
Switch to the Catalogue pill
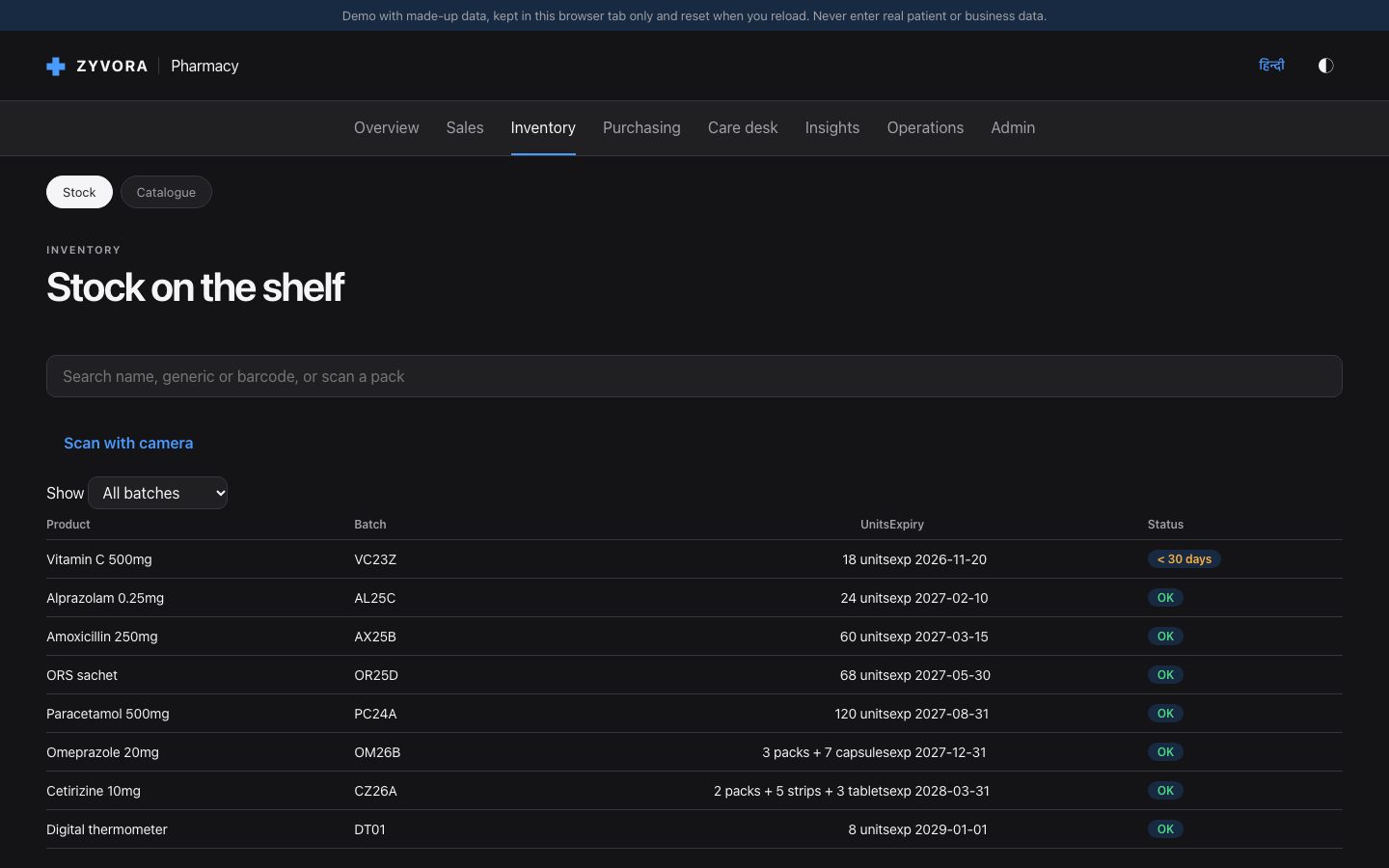pyautogui.click(x=166, y=192)
